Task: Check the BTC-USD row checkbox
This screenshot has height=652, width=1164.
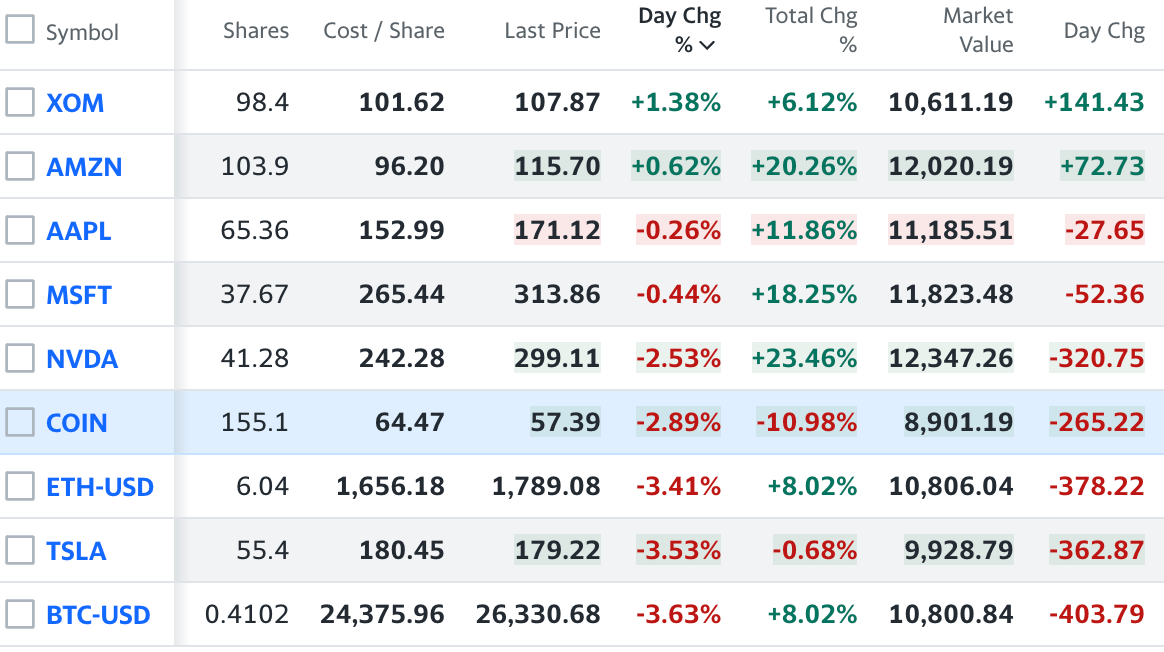Action: point(20,614)
